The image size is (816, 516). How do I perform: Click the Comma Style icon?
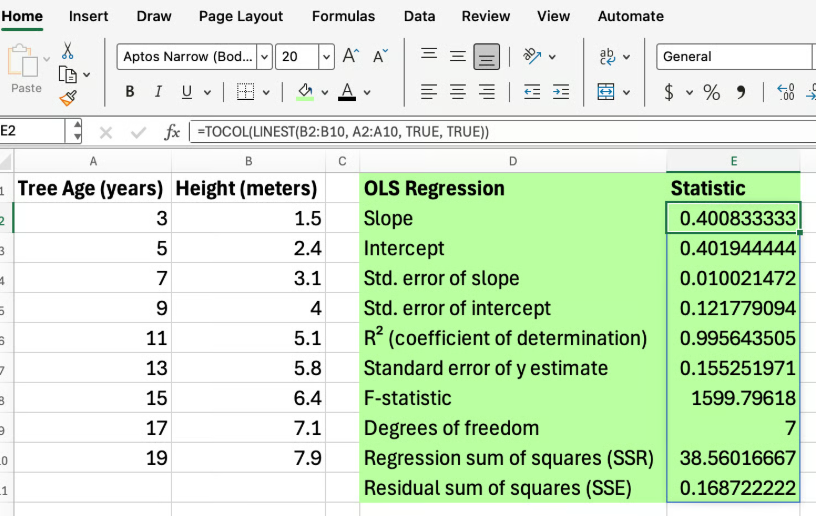coord(741,93)
